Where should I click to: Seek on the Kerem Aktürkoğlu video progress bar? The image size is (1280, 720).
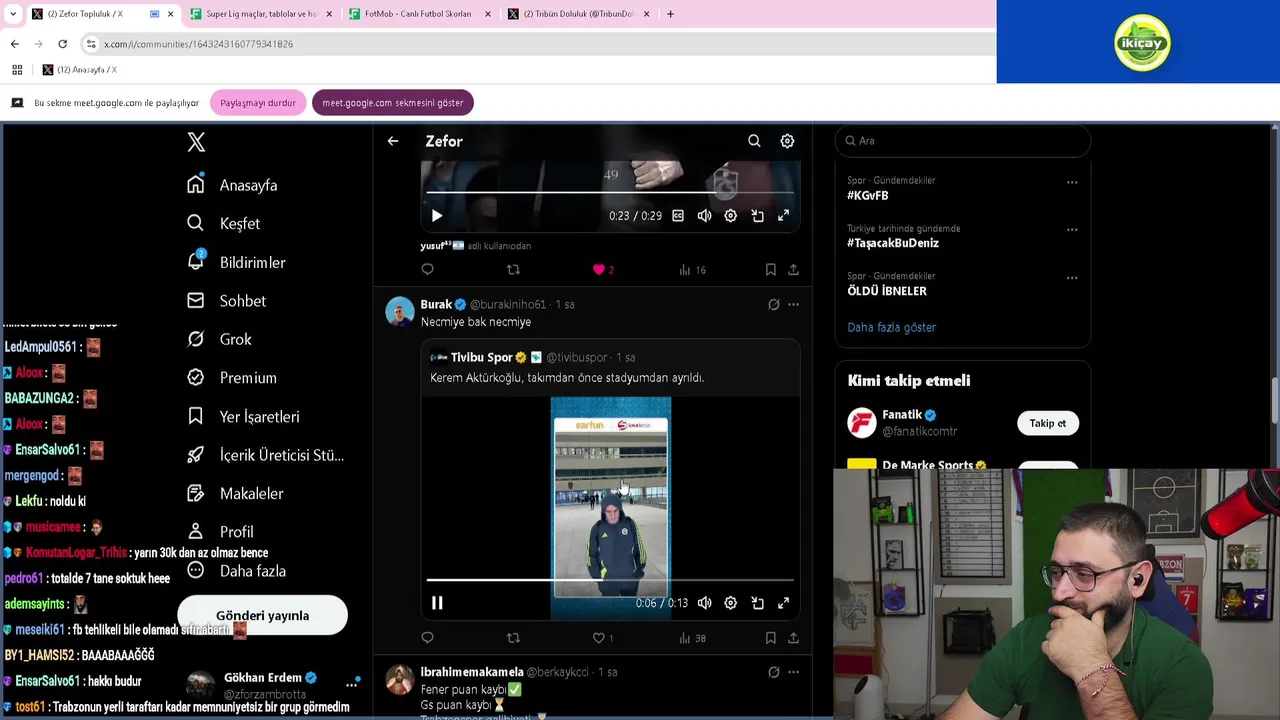610,580
